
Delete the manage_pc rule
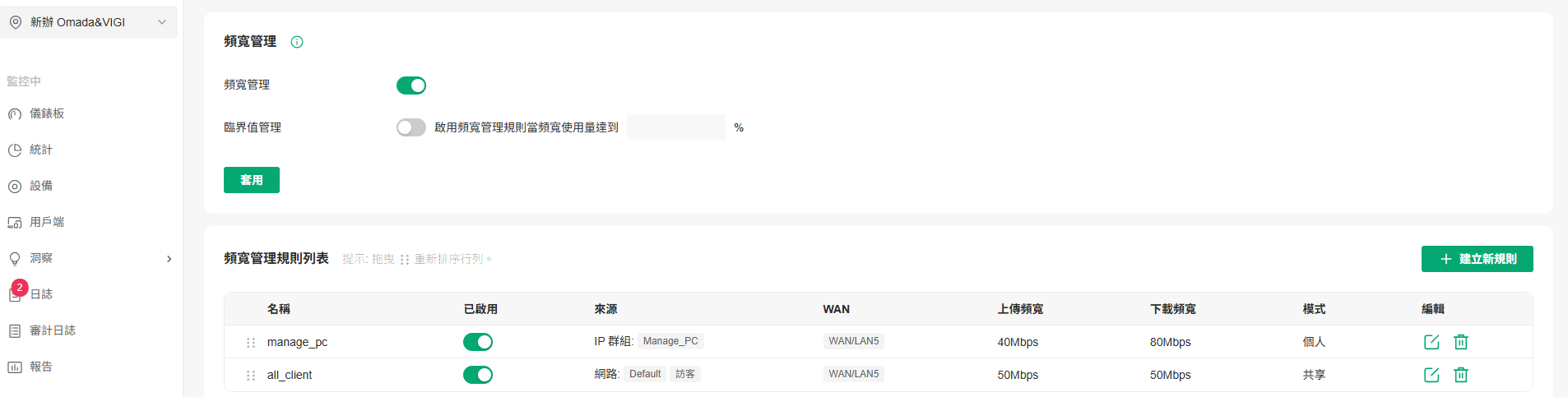click(1461, 342)
